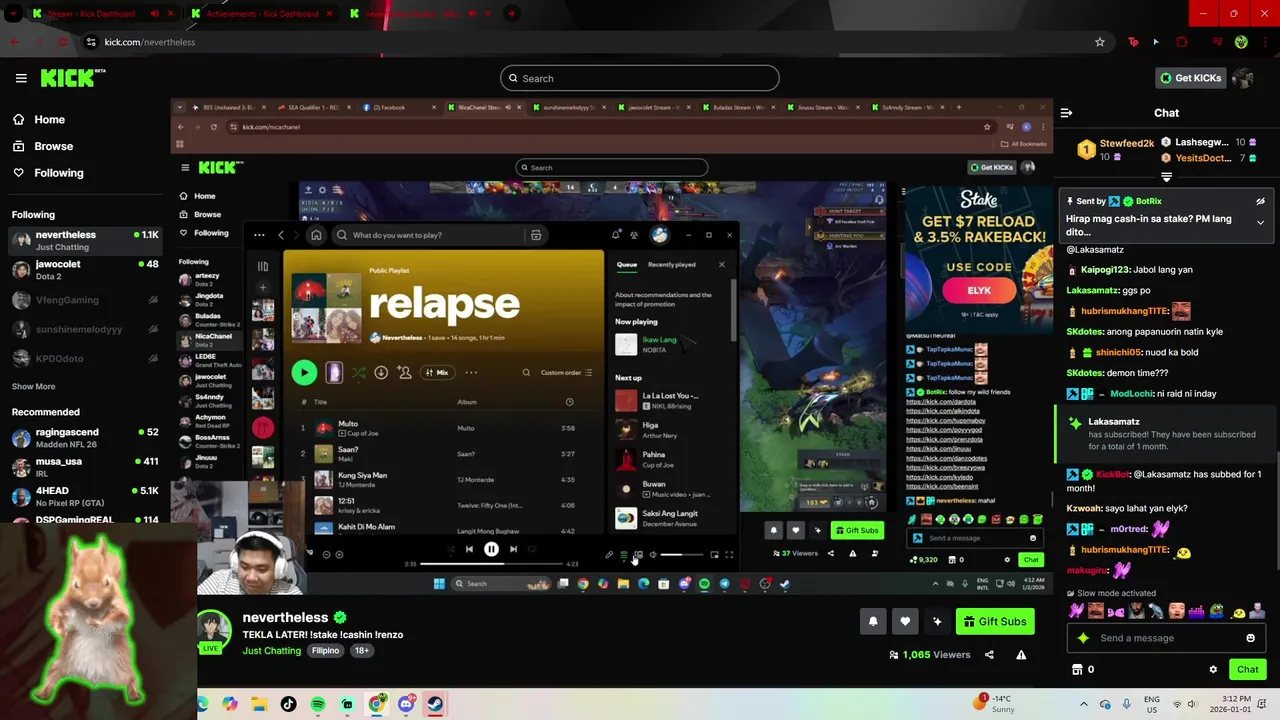
Task: Close the Stream - Kick Dashboard tab
Action: pyautogui.click(x=171, y=14)
